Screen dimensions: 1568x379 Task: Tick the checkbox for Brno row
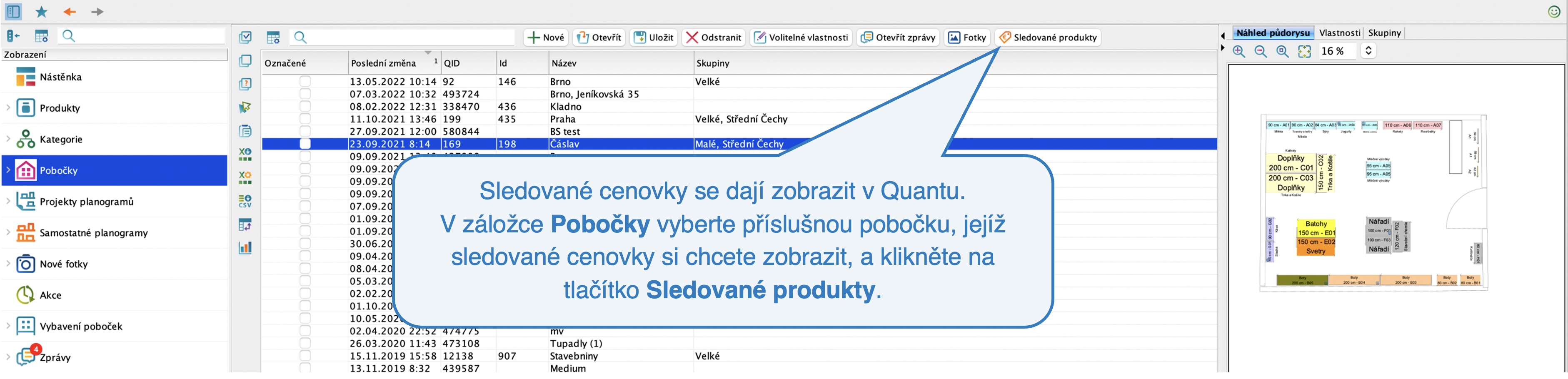[305, 82]
